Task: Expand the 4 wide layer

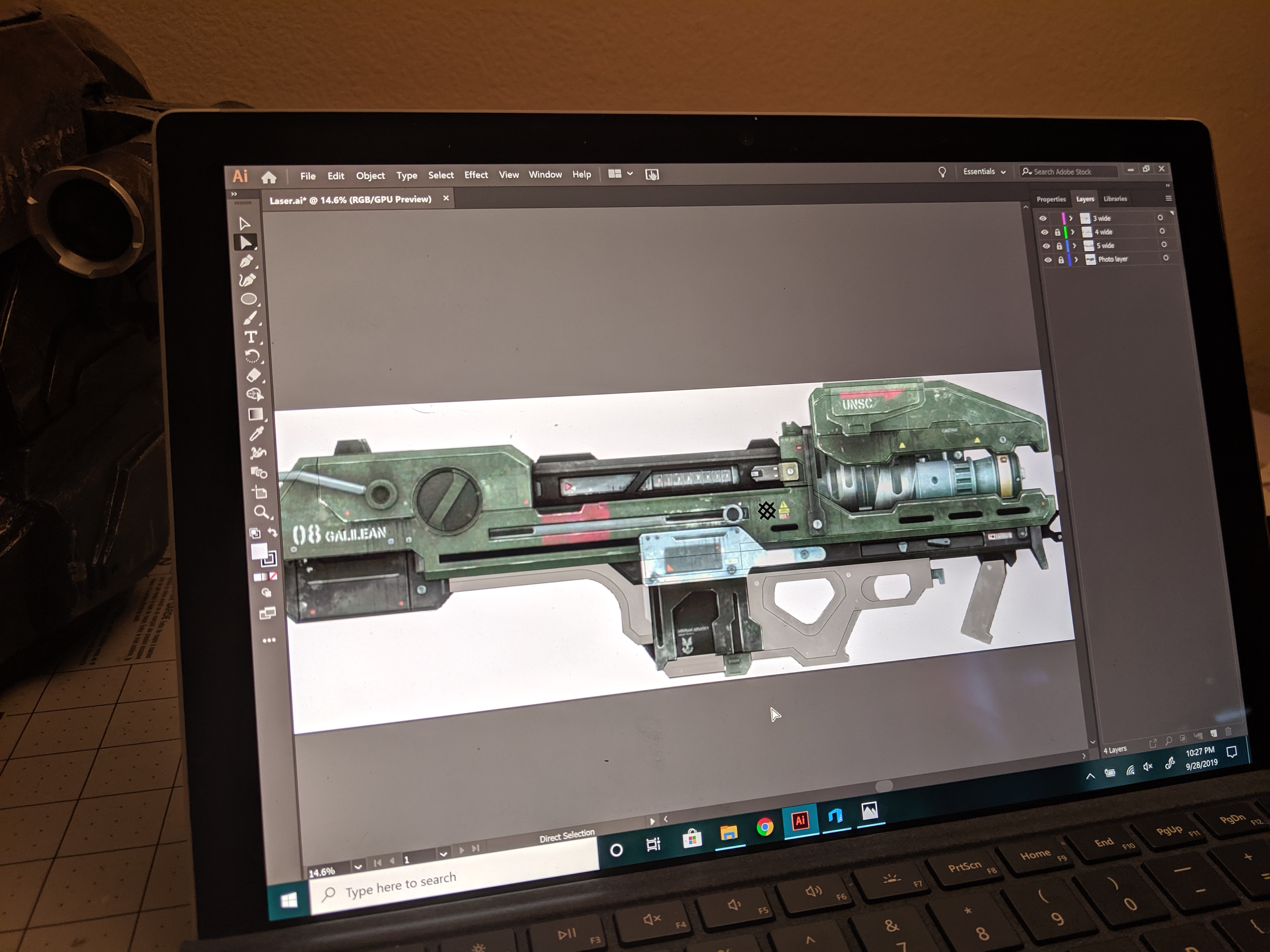Action: 1073,232
